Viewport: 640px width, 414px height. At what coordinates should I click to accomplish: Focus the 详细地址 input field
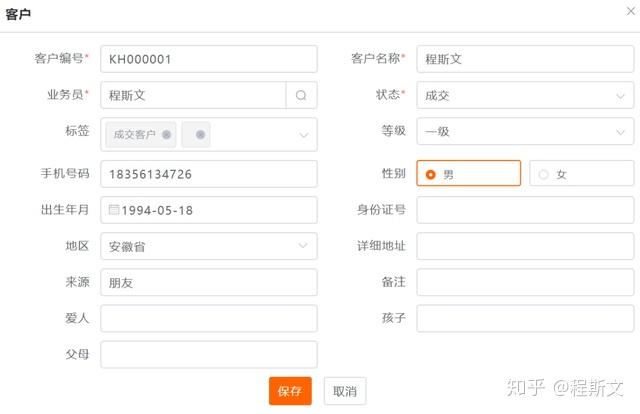(x=525, y=246)
